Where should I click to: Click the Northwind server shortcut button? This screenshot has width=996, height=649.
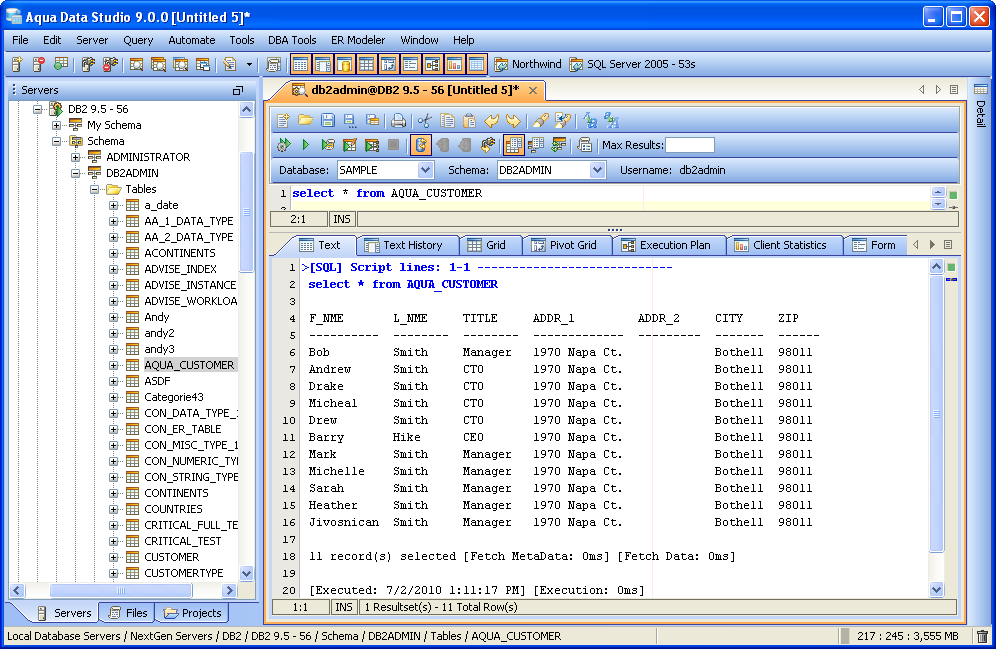click(527, 64)
